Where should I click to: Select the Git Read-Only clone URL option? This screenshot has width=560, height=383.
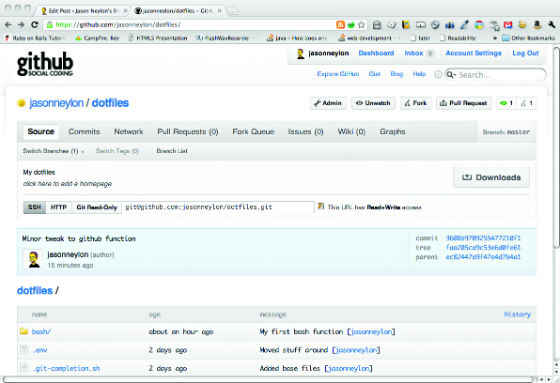[97, 207]
